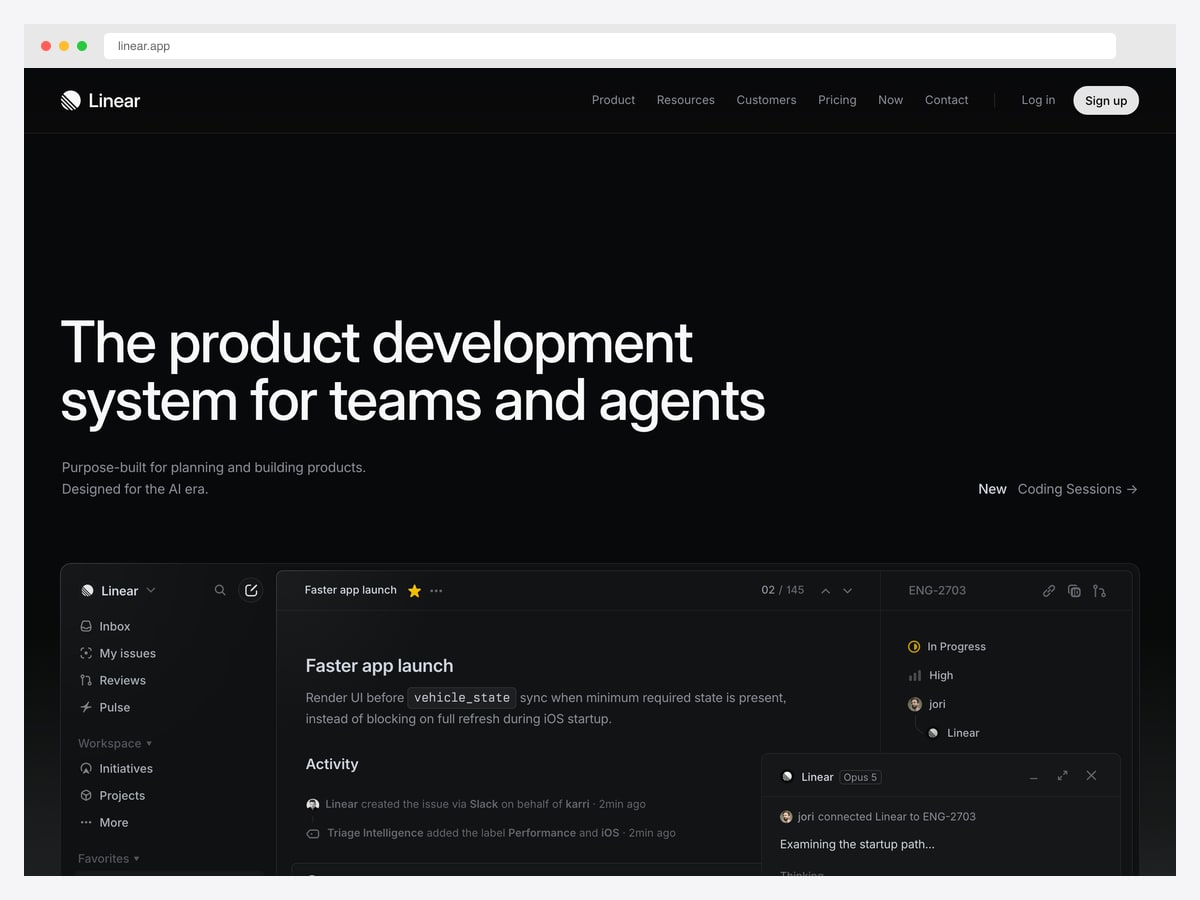Click the Inbox tray icon
Image resolution: width=1200 pixels, height=900 pixels.
[x=86, y=626]
